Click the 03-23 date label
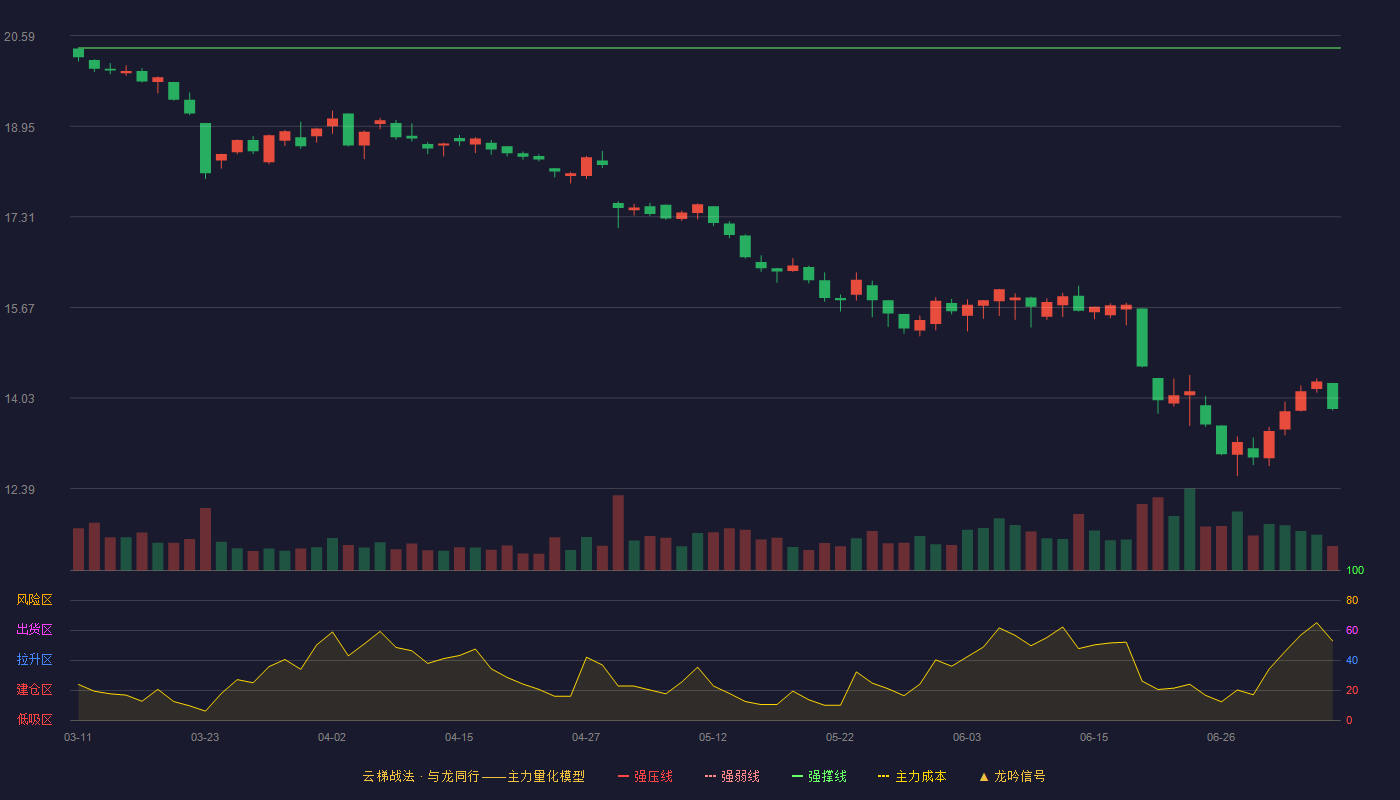The width and height of the screenshot is (1400, 800). [205, 737]
